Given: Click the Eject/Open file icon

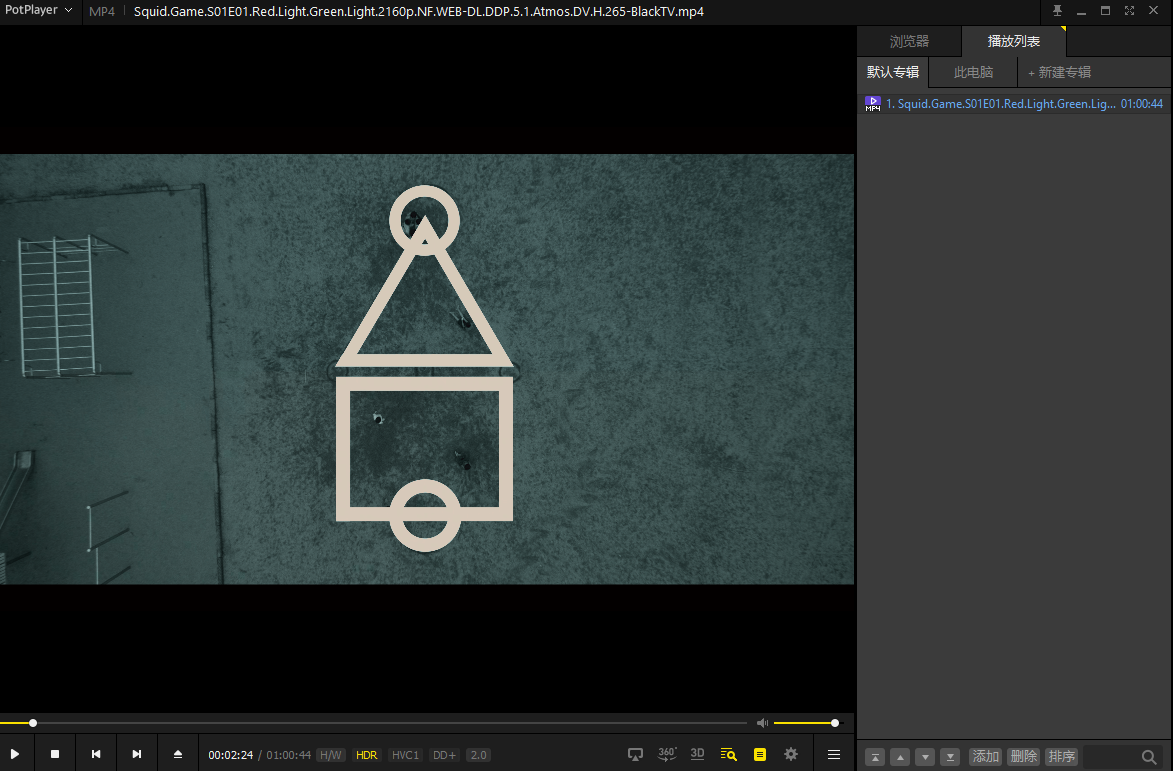Looking at the screenshot, I should 177,754.
